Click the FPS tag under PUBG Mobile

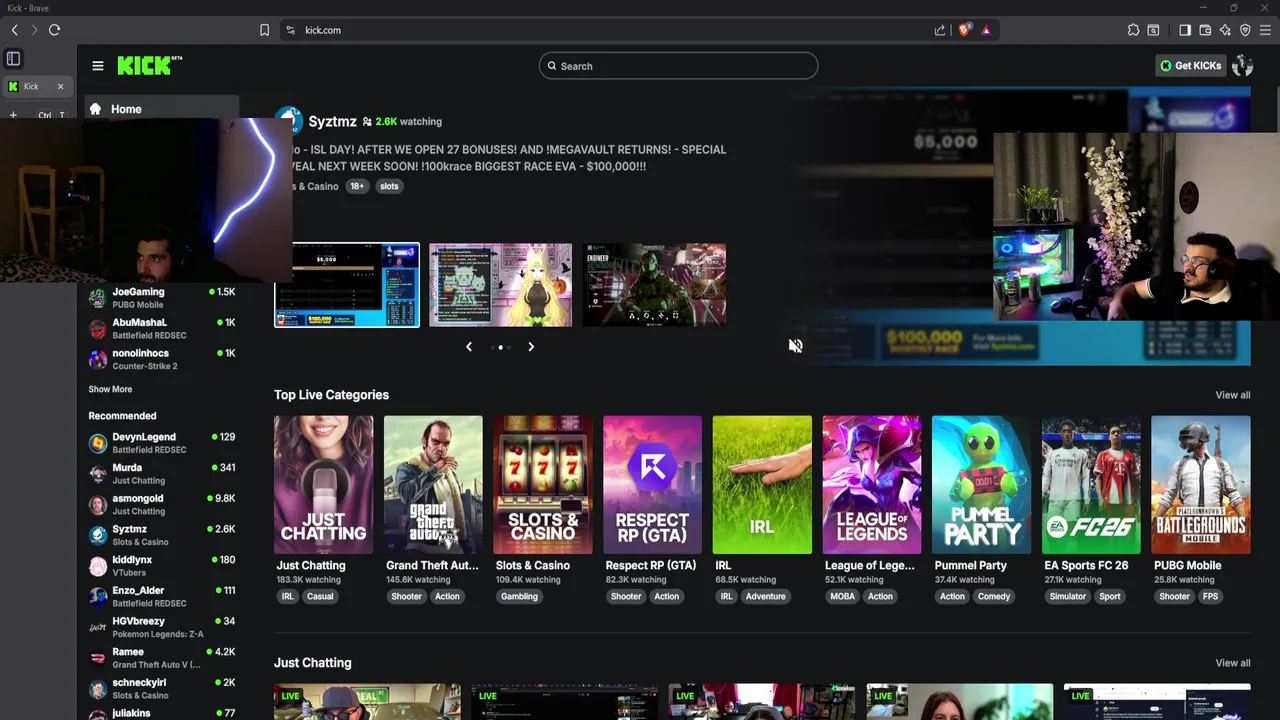click(1210, 597)
